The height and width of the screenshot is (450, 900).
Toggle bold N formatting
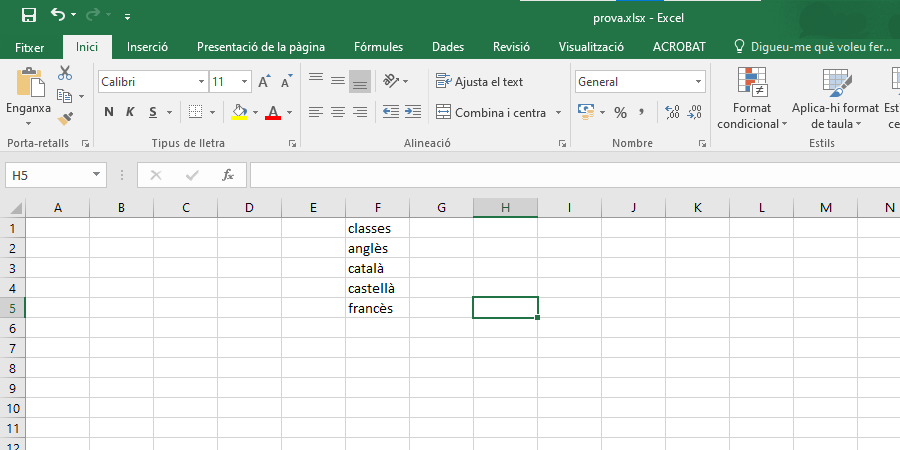coord(109,112)
